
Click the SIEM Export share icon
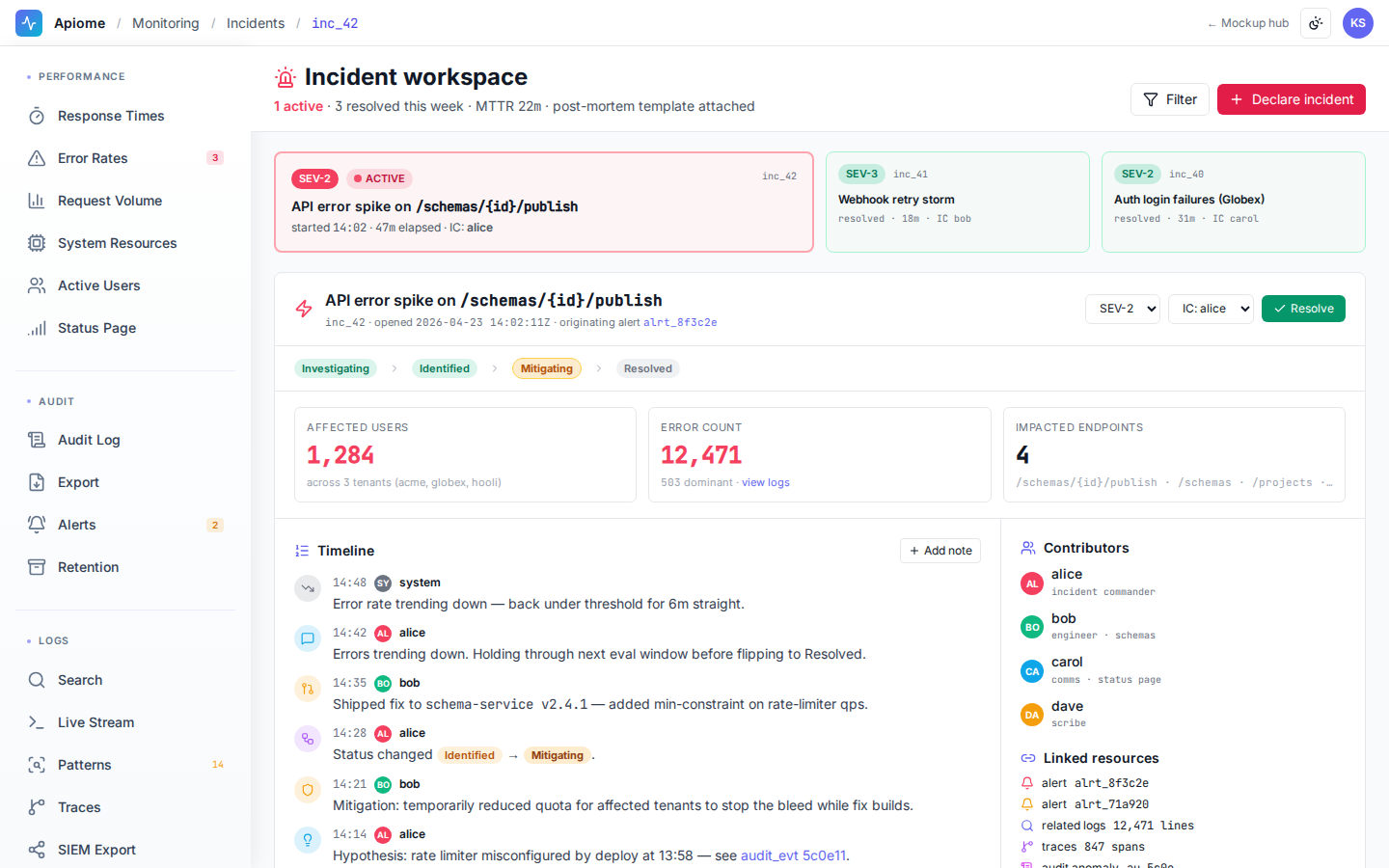coord(37,850)
